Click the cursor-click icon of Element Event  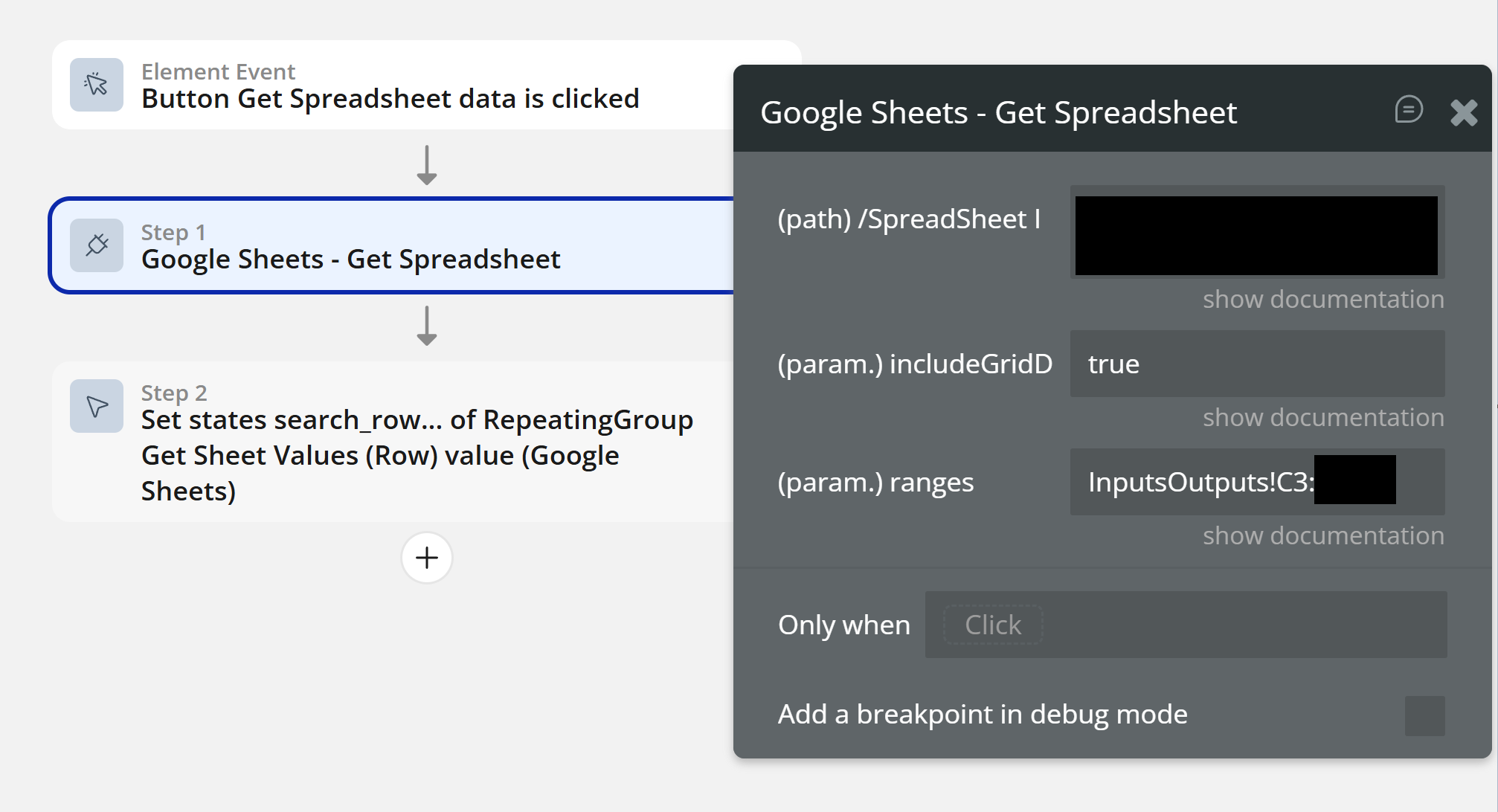(x=97, y=85)
